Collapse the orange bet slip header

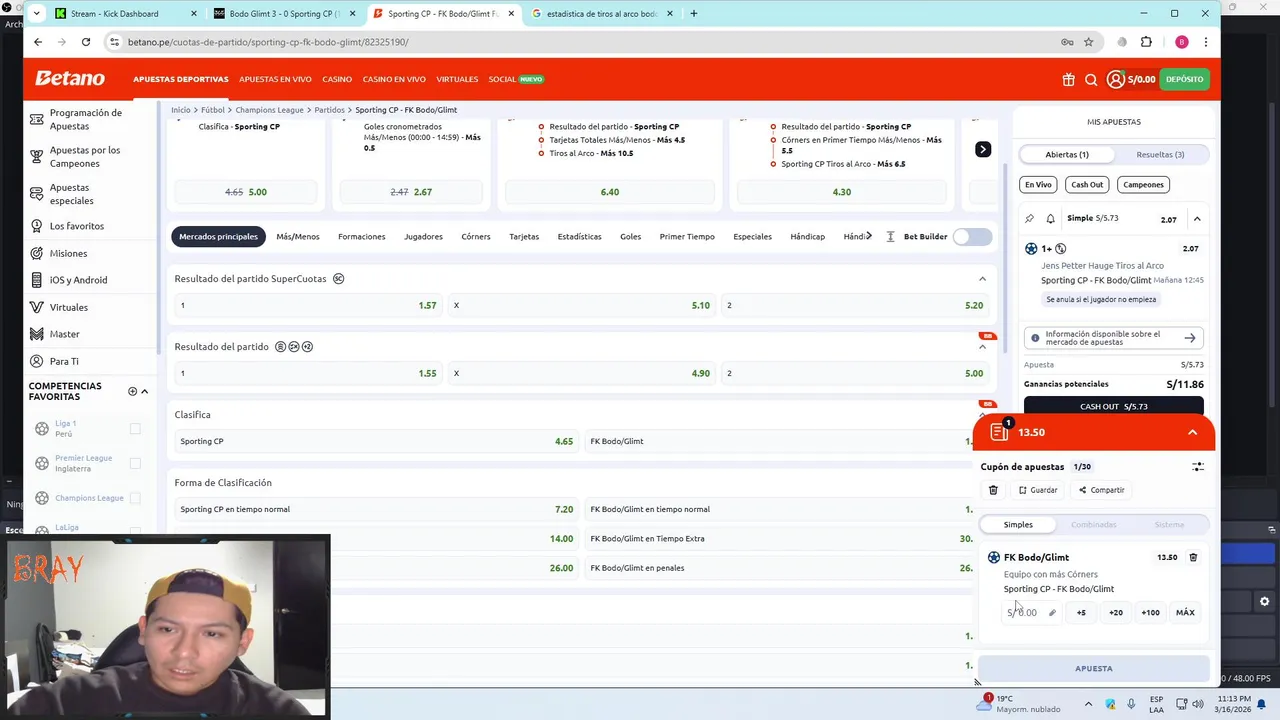click(1192, 432)
